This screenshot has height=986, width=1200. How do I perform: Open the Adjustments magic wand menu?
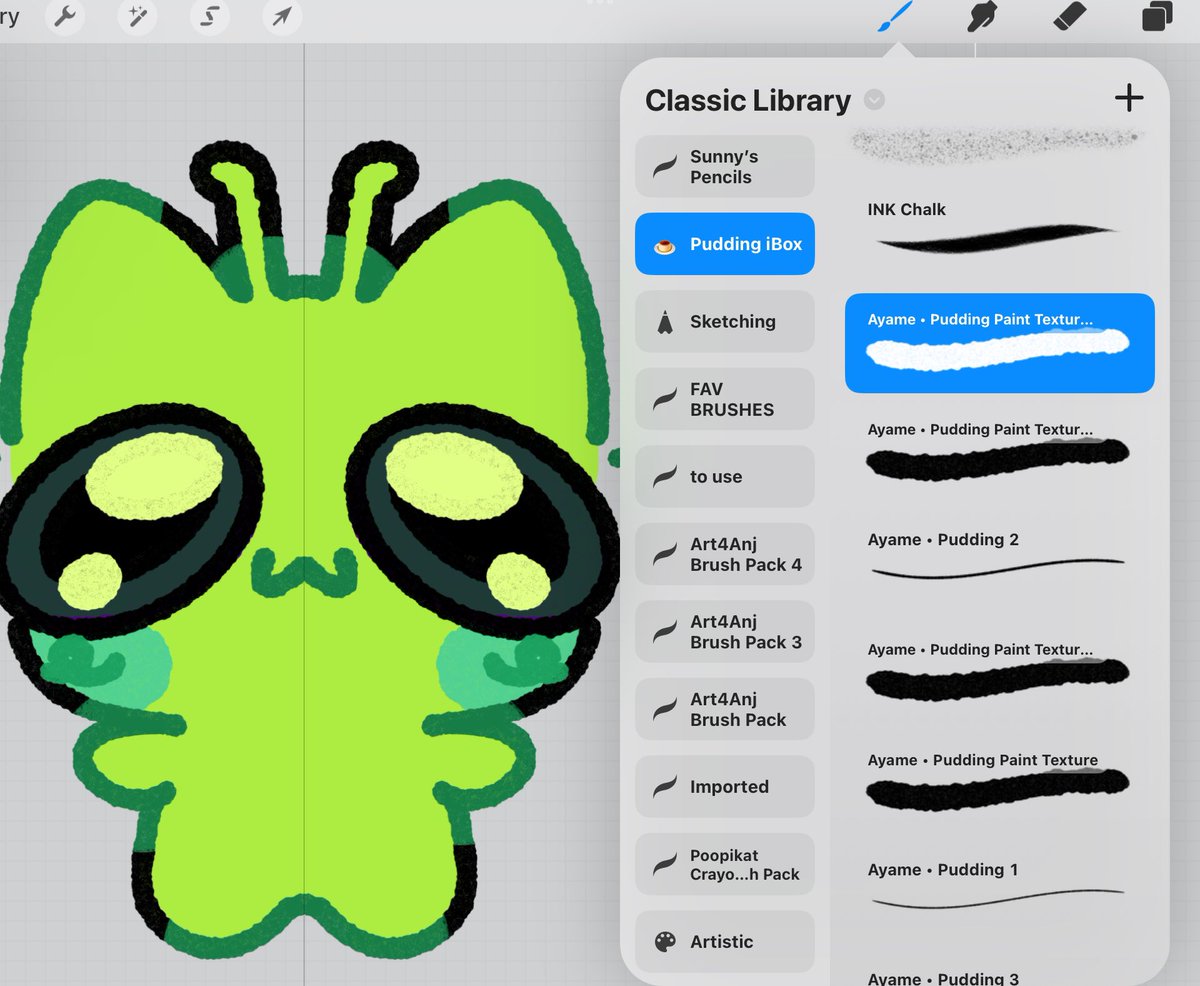[136, 18]
